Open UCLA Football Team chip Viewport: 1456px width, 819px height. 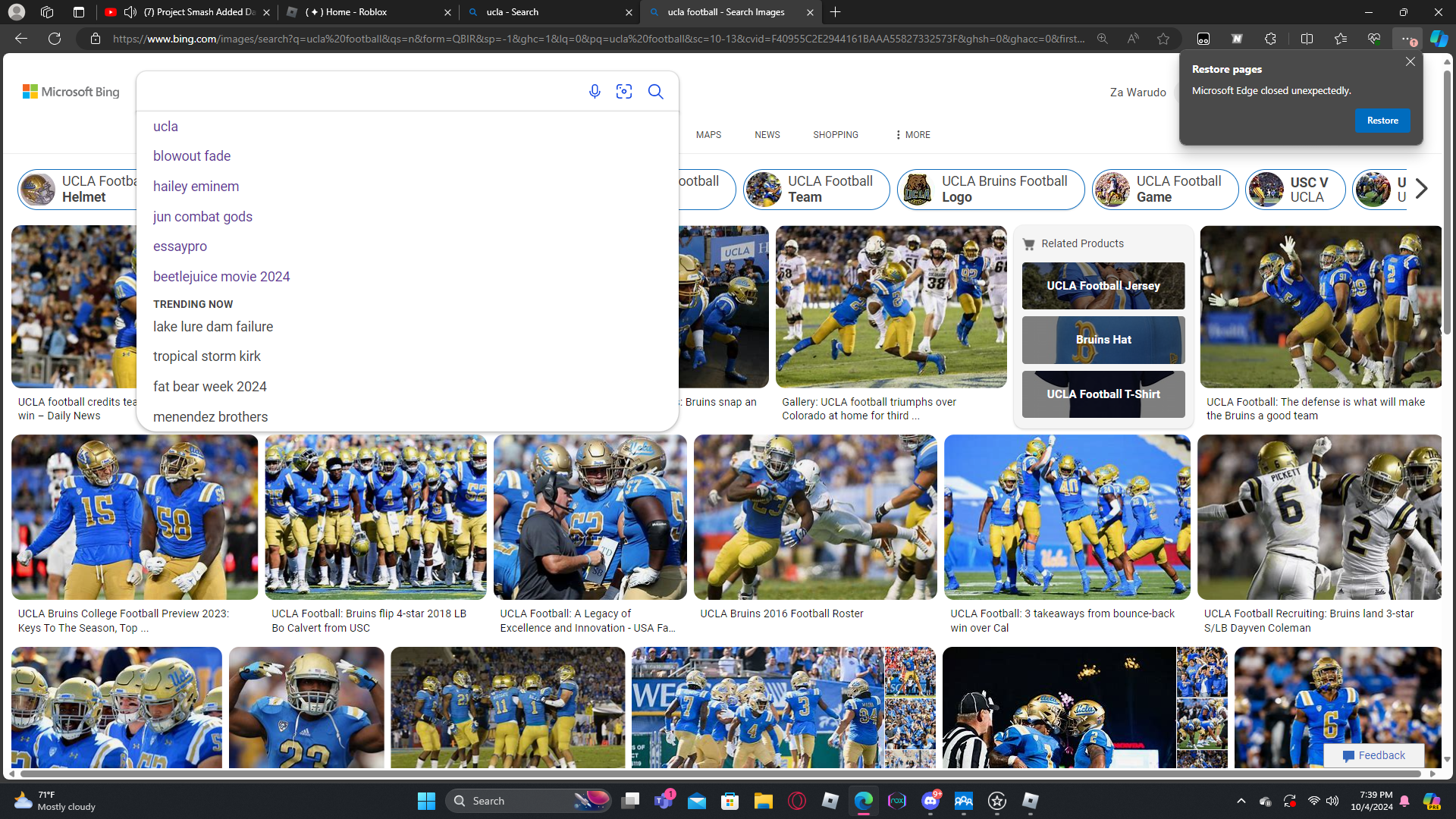817,189
